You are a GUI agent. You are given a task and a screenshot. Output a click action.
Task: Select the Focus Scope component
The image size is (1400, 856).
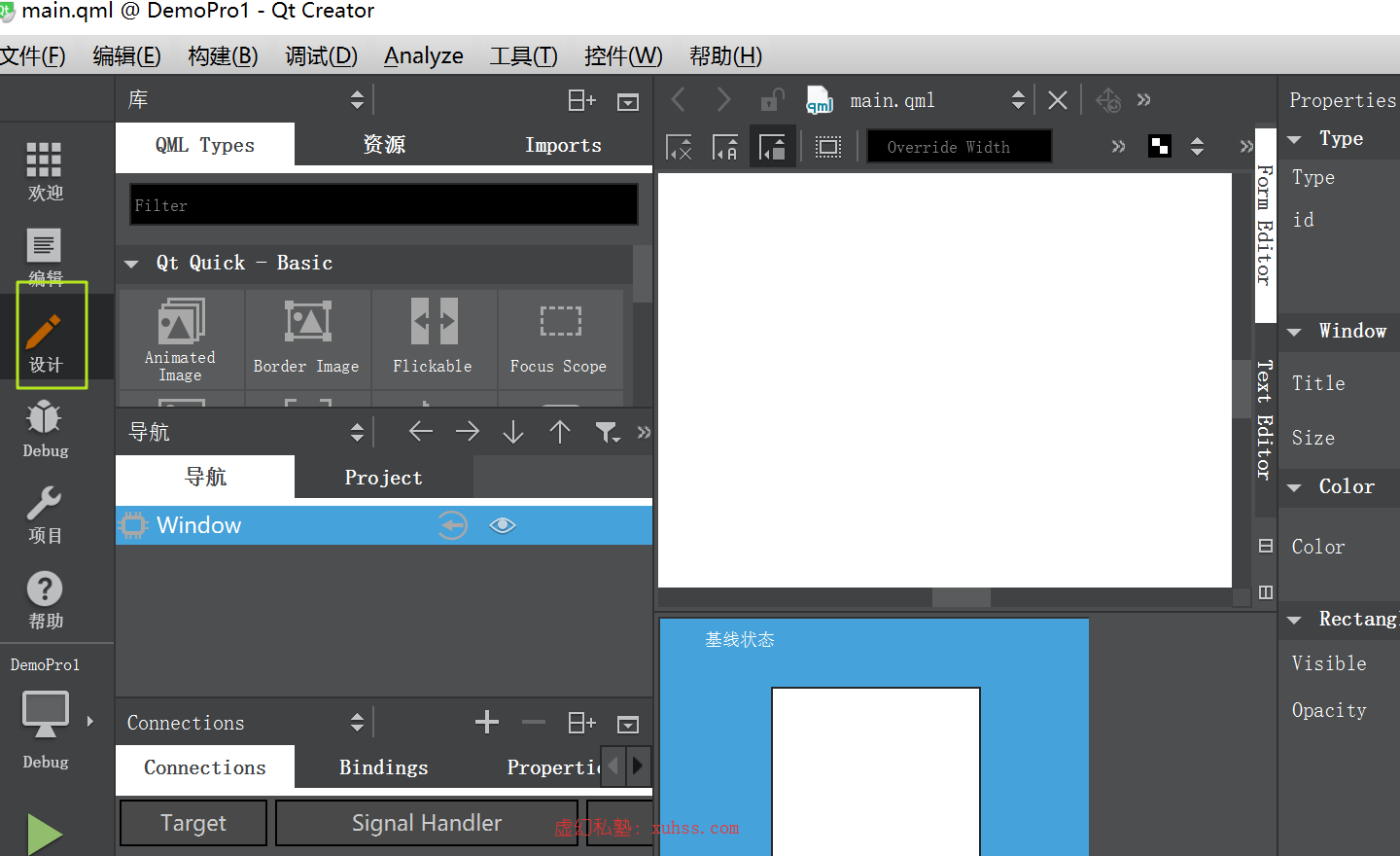560,339
